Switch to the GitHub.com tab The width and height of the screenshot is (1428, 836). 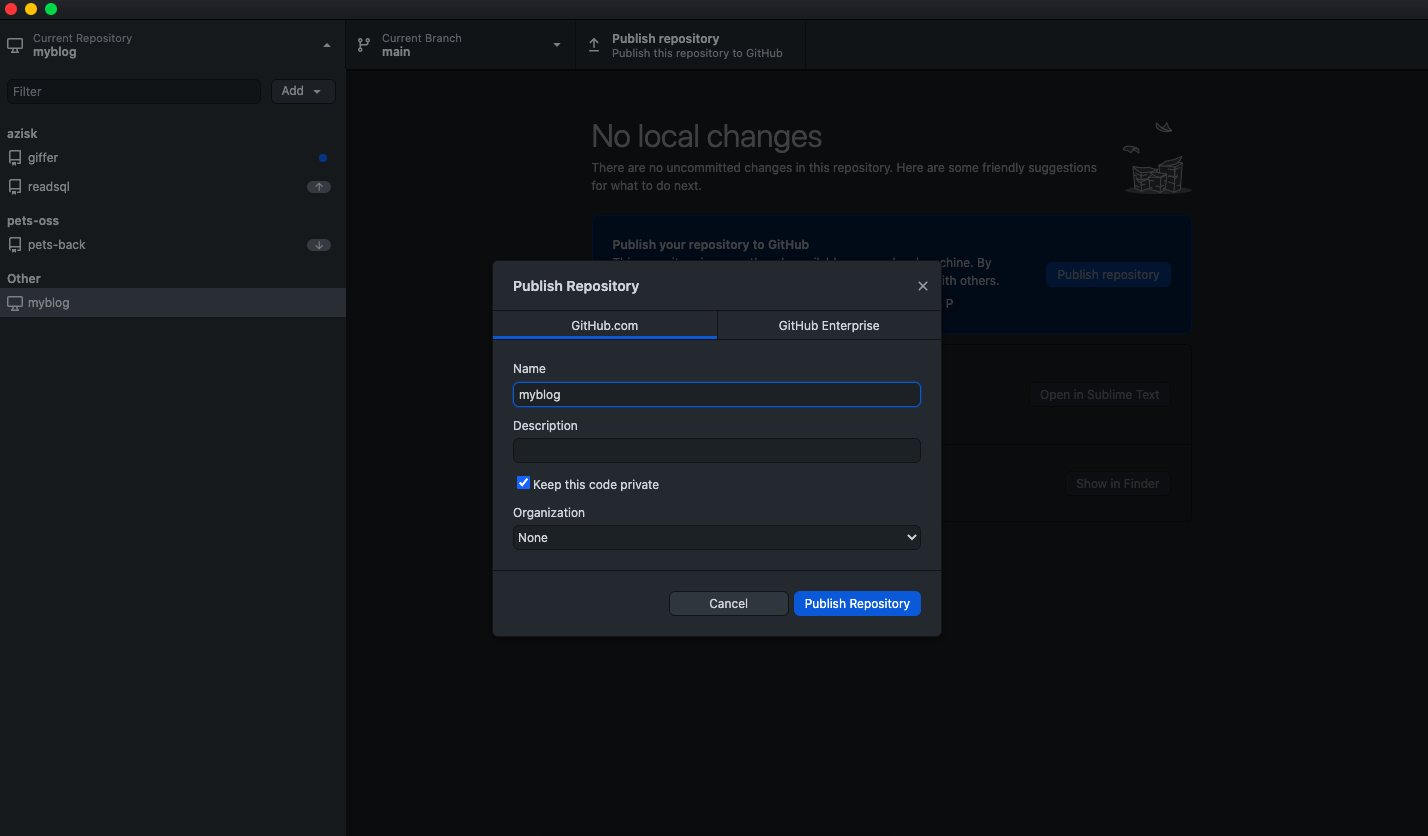(605, 325)
